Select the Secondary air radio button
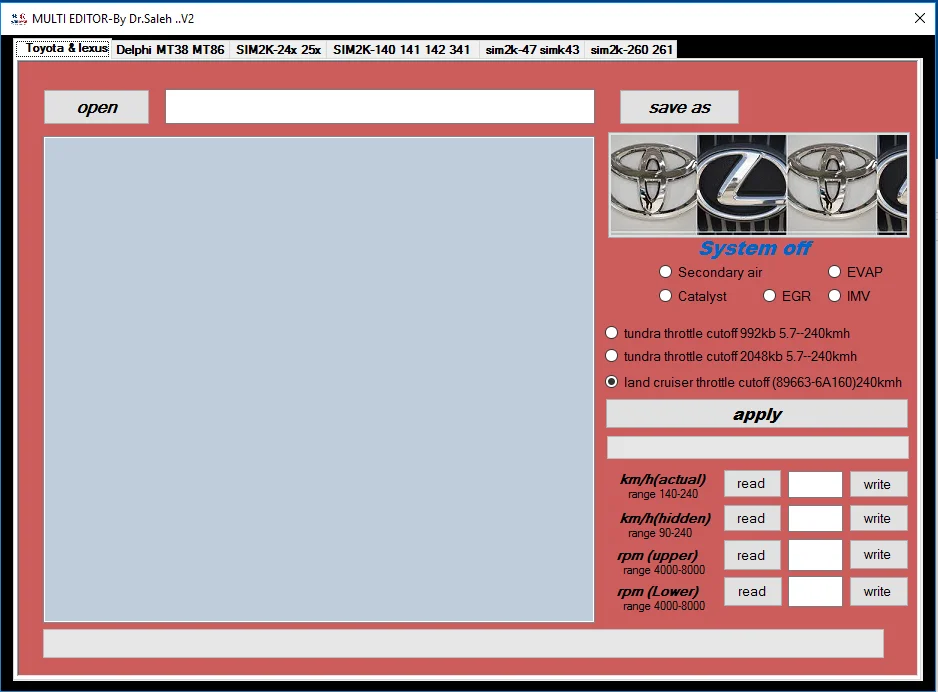Viewport: 938px width, 692px height. (665, 271)
